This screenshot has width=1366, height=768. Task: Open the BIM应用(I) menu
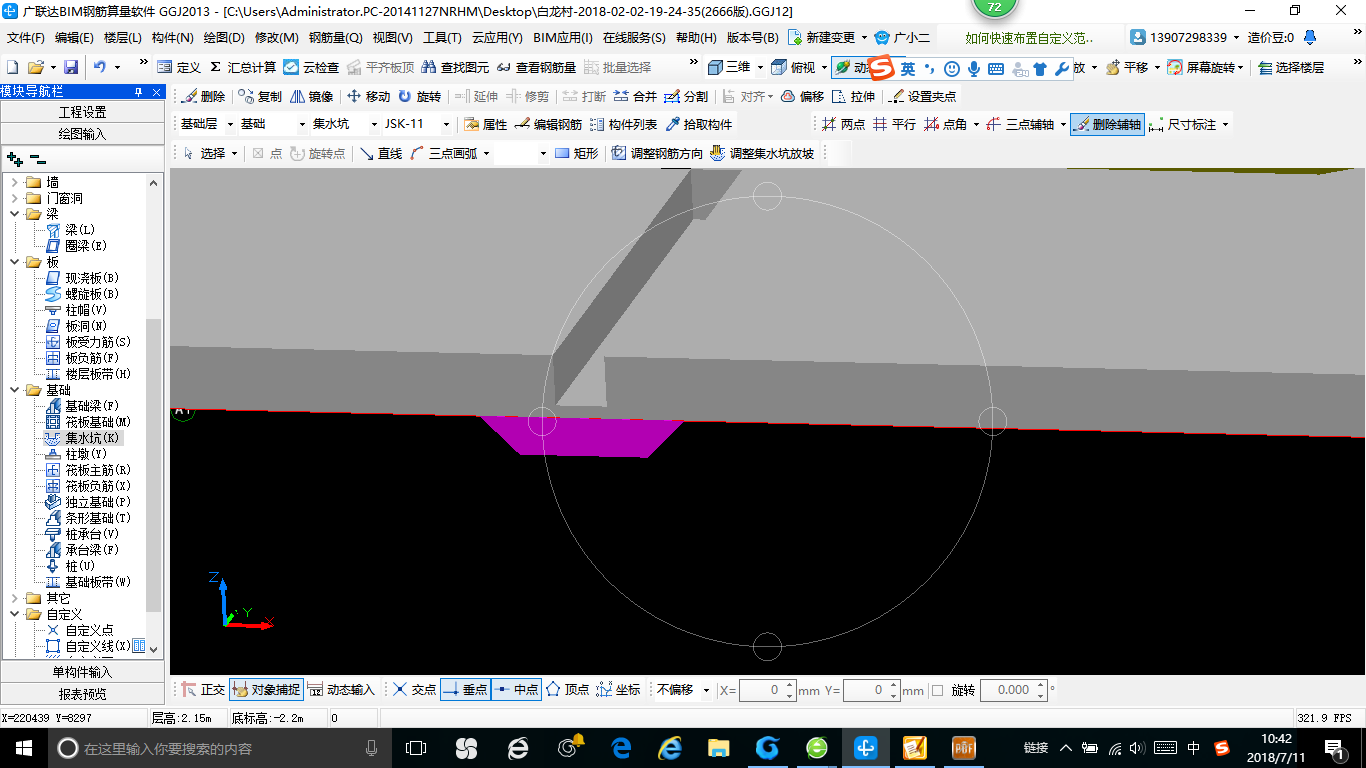(x=563, y=38)
